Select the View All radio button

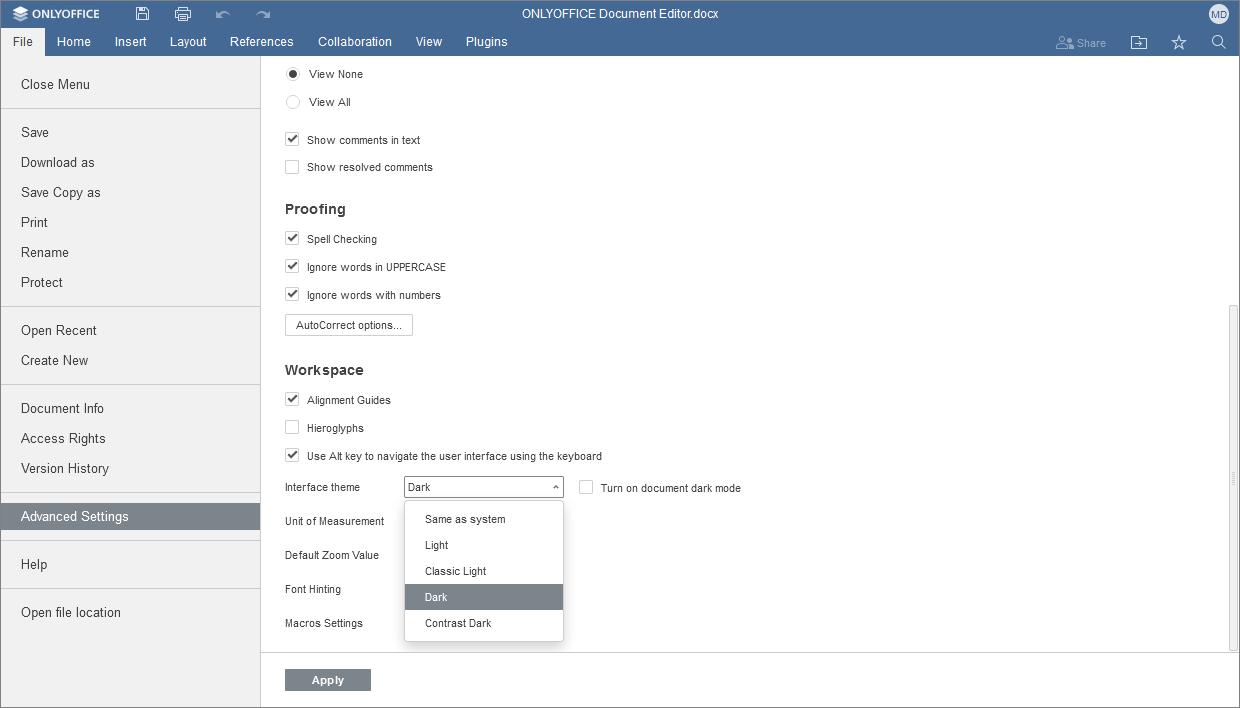coord(293,102)
